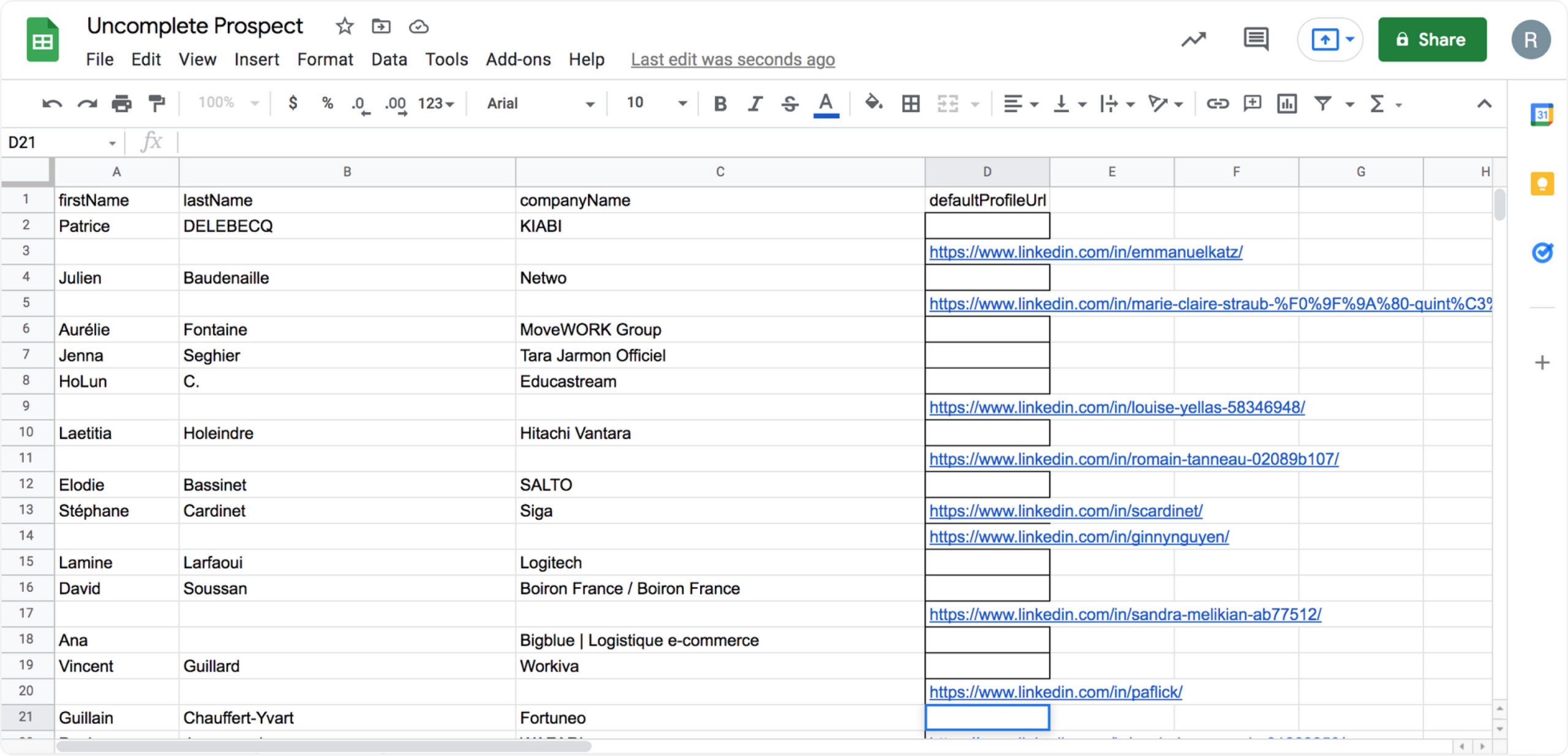Open horizontal align dropdown
Image resolution: width=1568 pixels, height=756 pixels.
point(1020,104)
